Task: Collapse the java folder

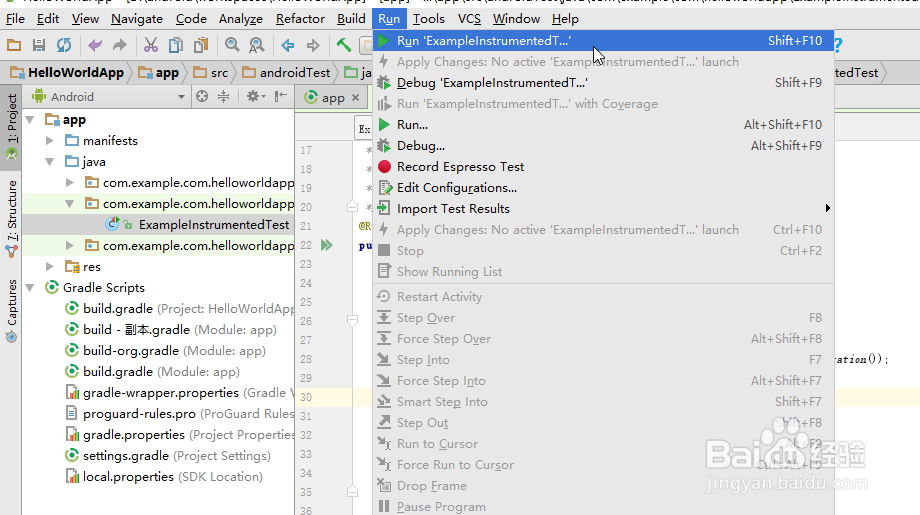Action: coord(50,162)
